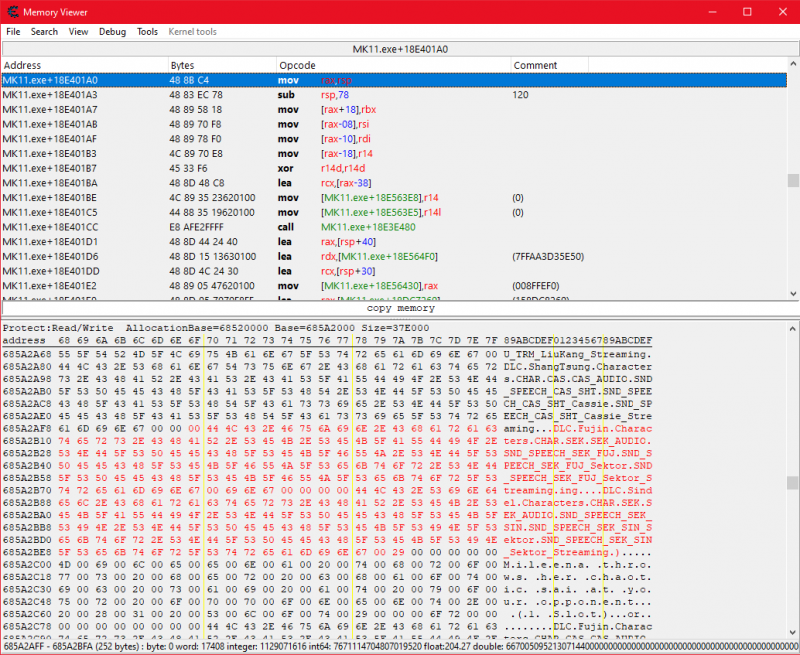The height and width of the screenshot is (655, 800).
Task: Click the MK11.exe+18E401A0 address header bar
Action: [400, 49]
